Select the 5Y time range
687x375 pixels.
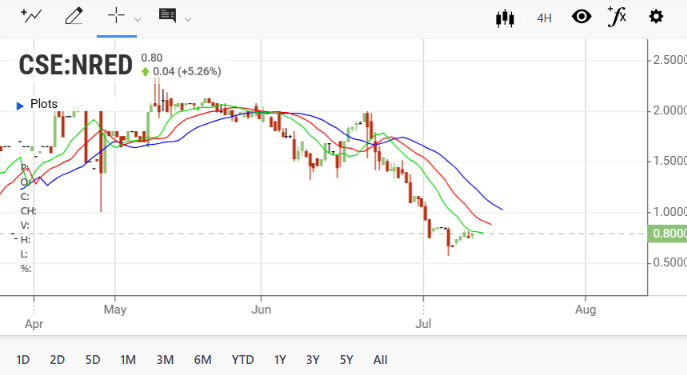tap(347, 360)
